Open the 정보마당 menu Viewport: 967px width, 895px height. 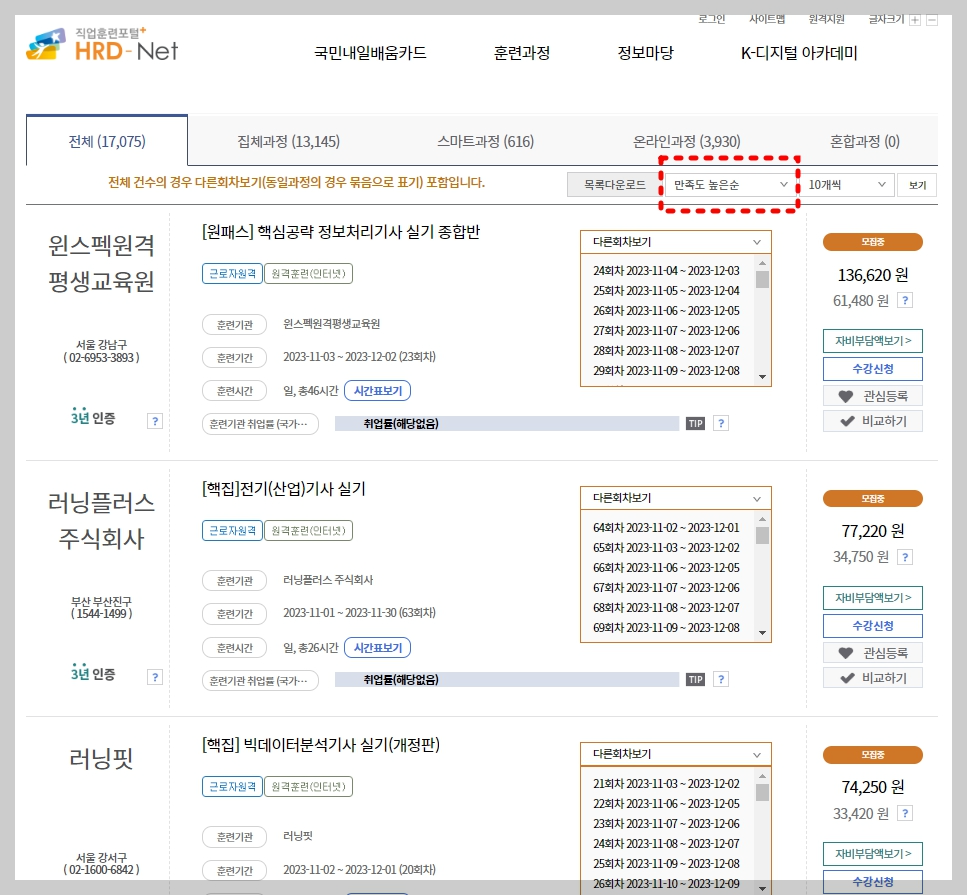click(x=646, y=53)
